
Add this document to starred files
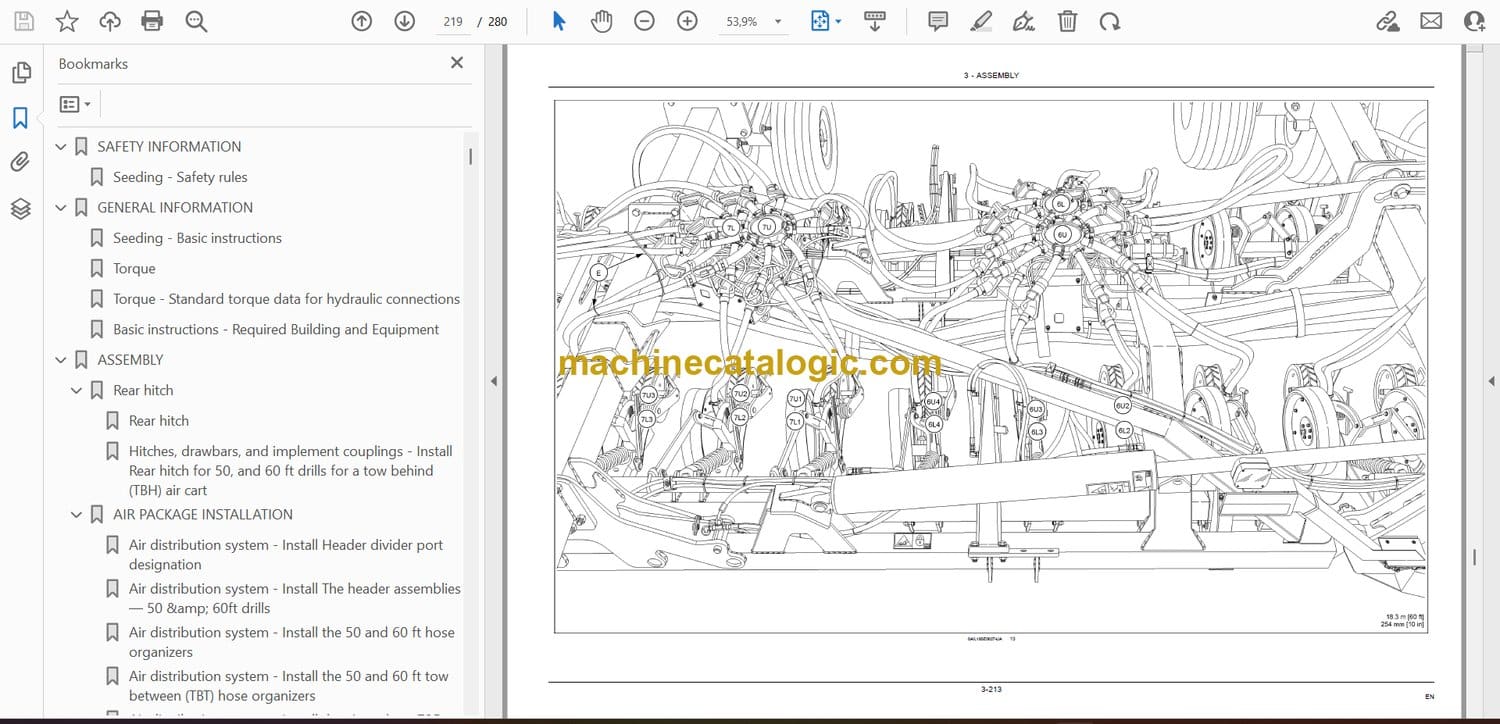(67, 21)
